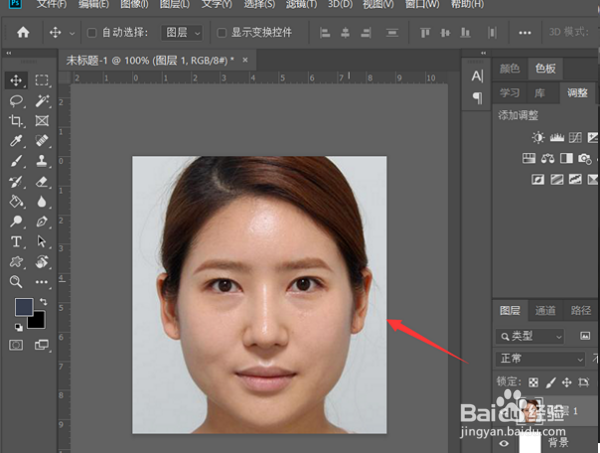
Task: Select the Pen tool
Action: click(42, 222)
